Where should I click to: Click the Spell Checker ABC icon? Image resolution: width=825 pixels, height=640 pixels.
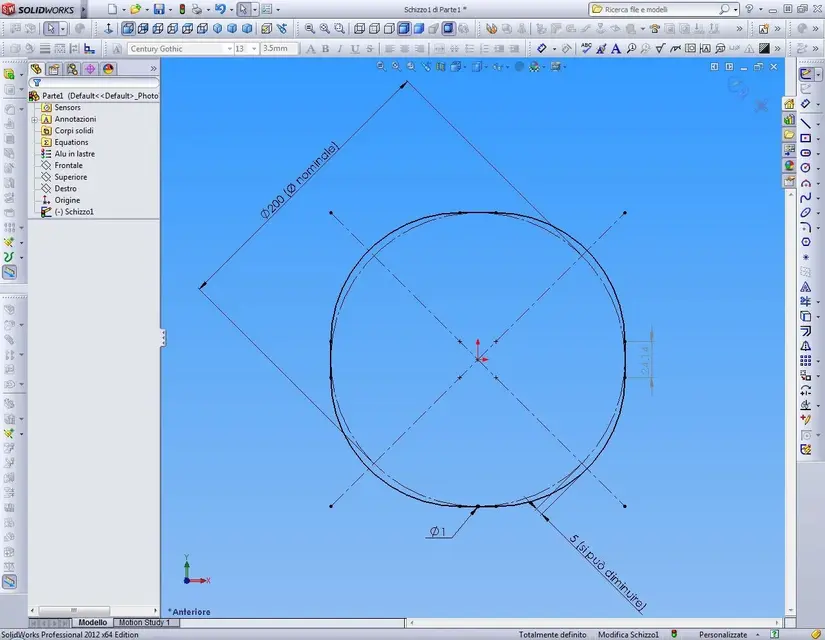(586, 48)
